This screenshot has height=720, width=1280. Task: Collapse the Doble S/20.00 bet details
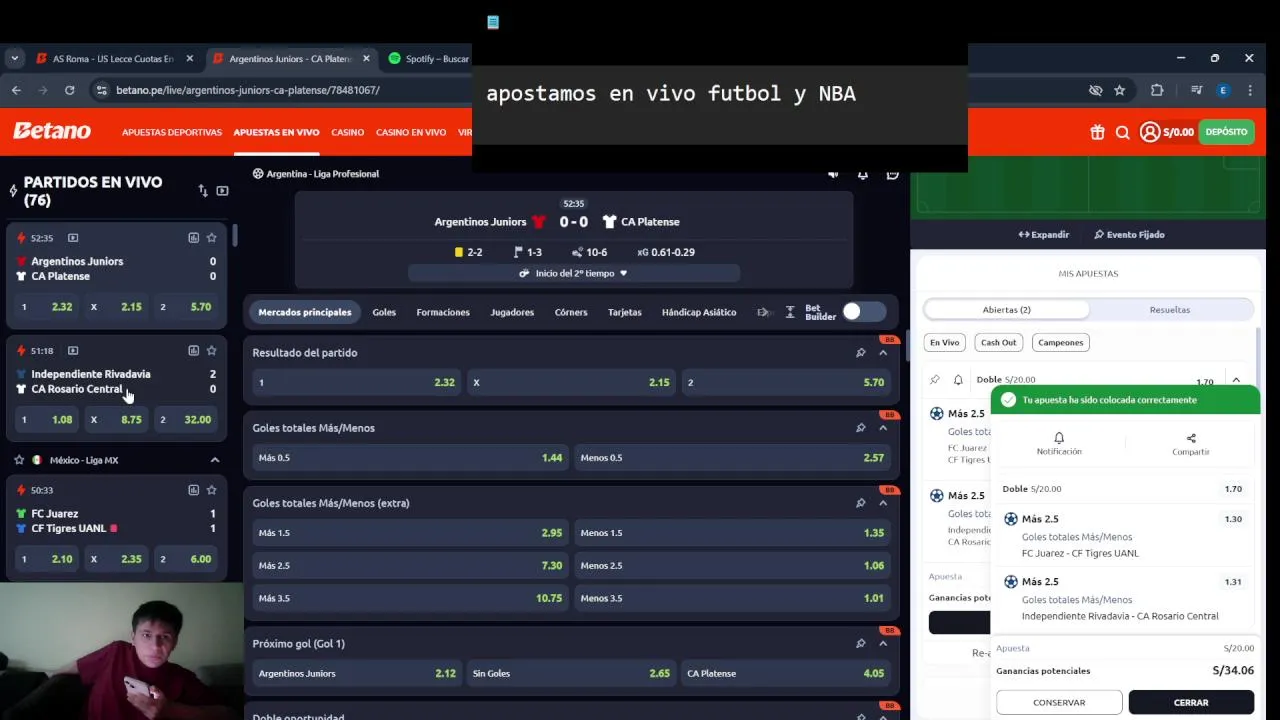(x=1236, y=380)
